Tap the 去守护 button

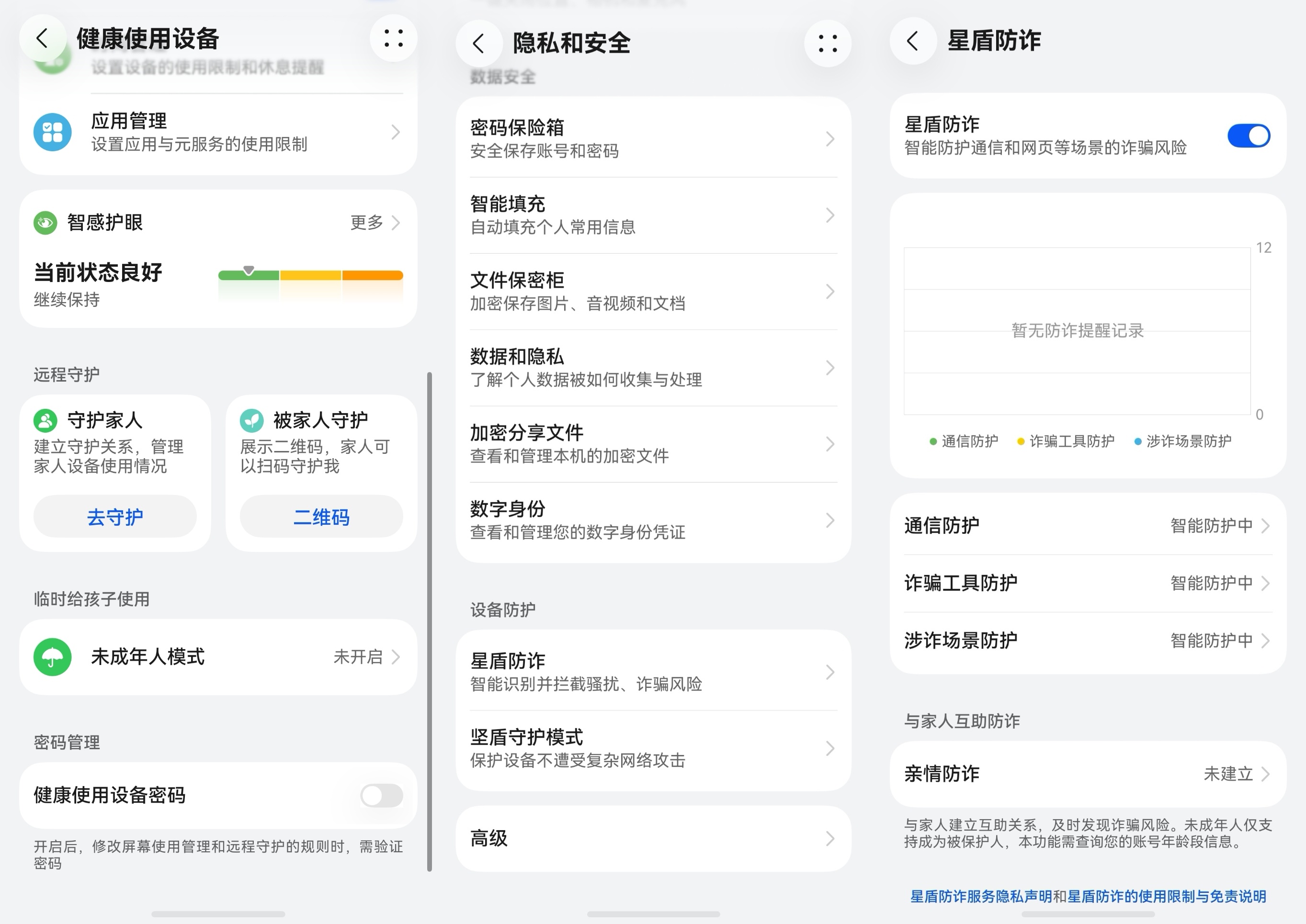click(x=115, y=517)
